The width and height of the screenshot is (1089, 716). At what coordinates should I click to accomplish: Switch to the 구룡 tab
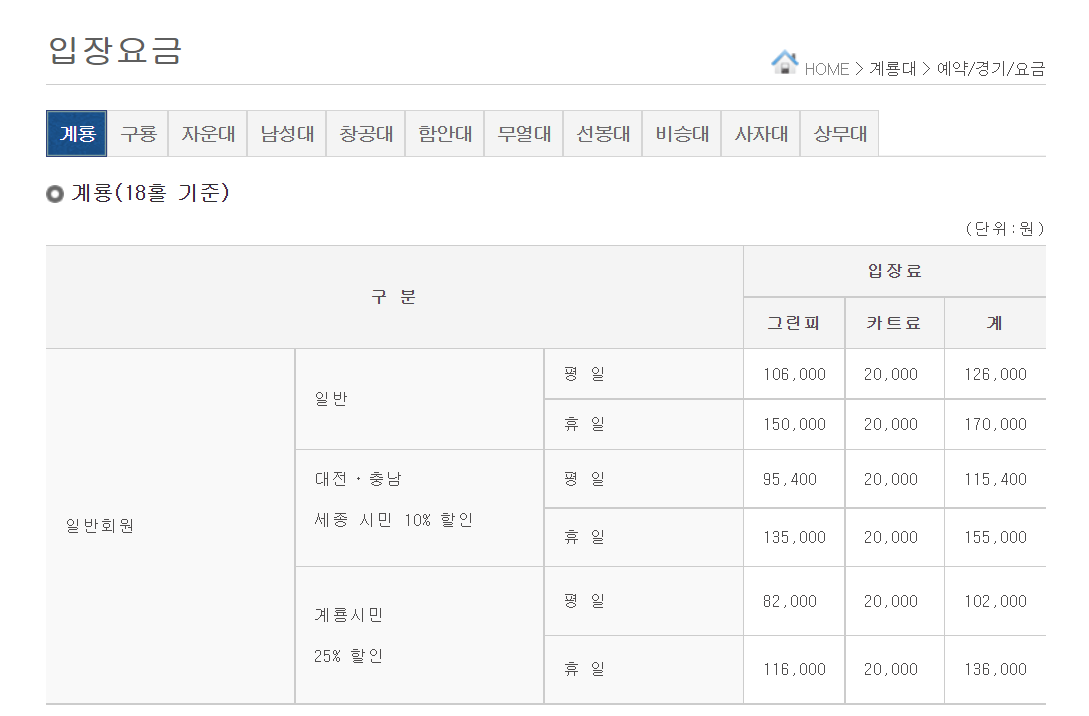(137, 133)
